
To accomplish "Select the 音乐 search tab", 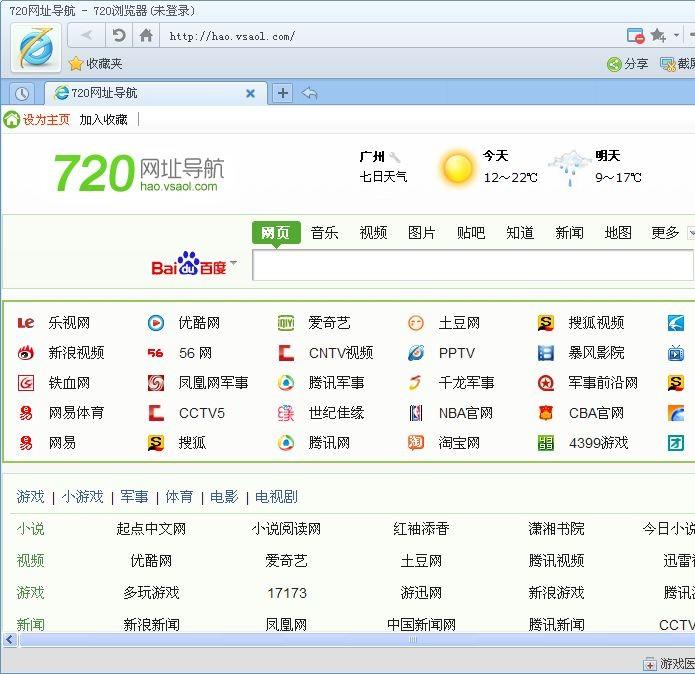I will [x=324, y=233].
